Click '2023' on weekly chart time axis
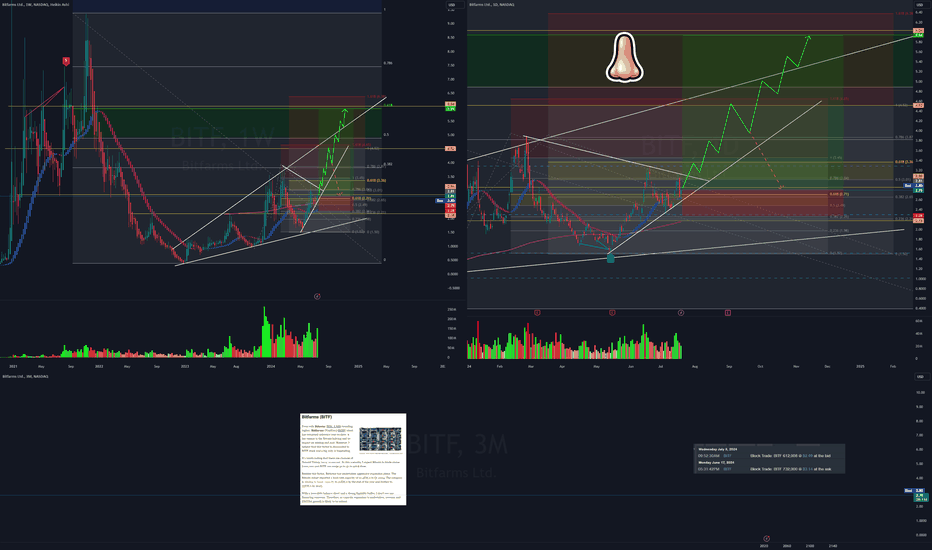The width and height of the screenshot is (932, 550). 185,366
